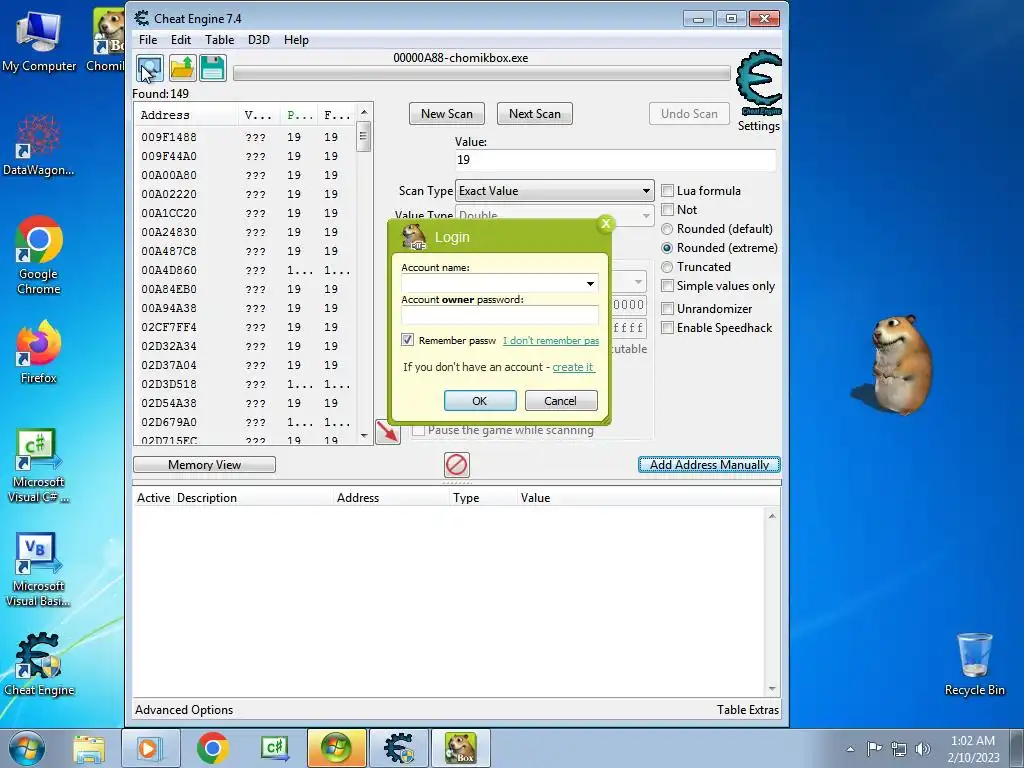This screenshot has width=1024, height=768.
Task: Open the Help menu
Action: pos(296,40)
